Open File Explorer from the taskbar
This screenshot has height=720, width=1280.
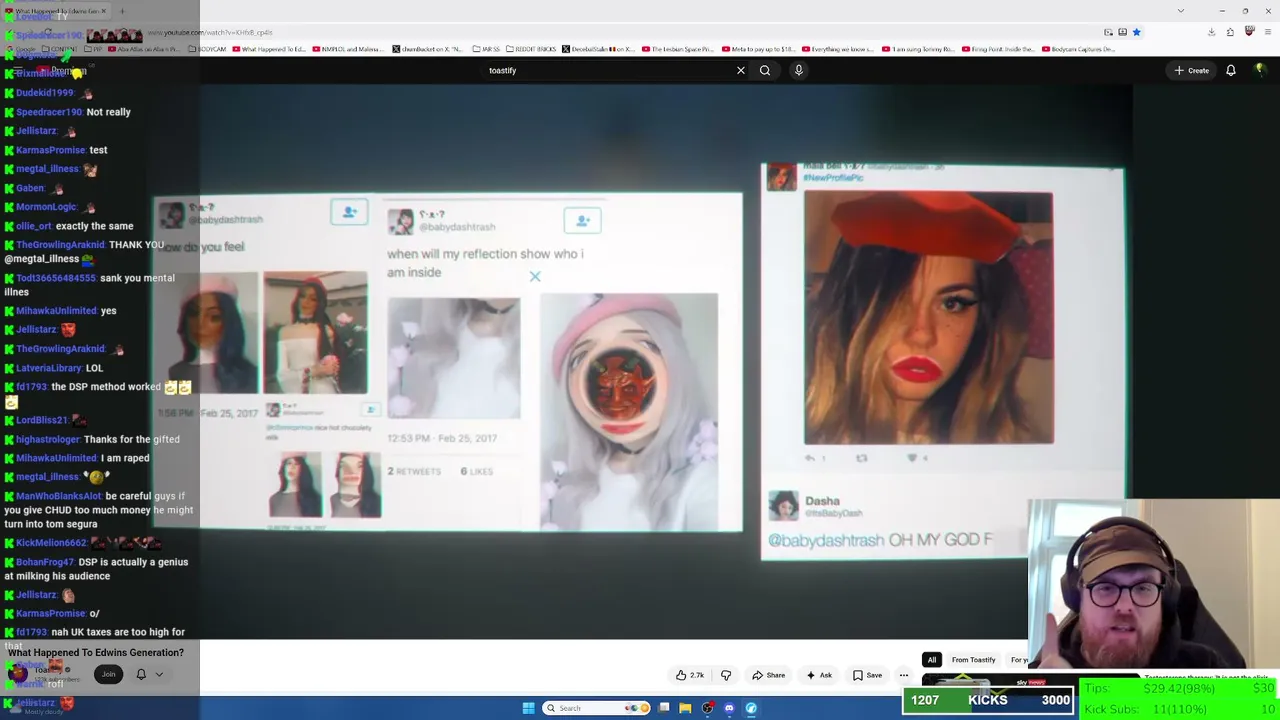pyautogui.click(x=685, y=708)
